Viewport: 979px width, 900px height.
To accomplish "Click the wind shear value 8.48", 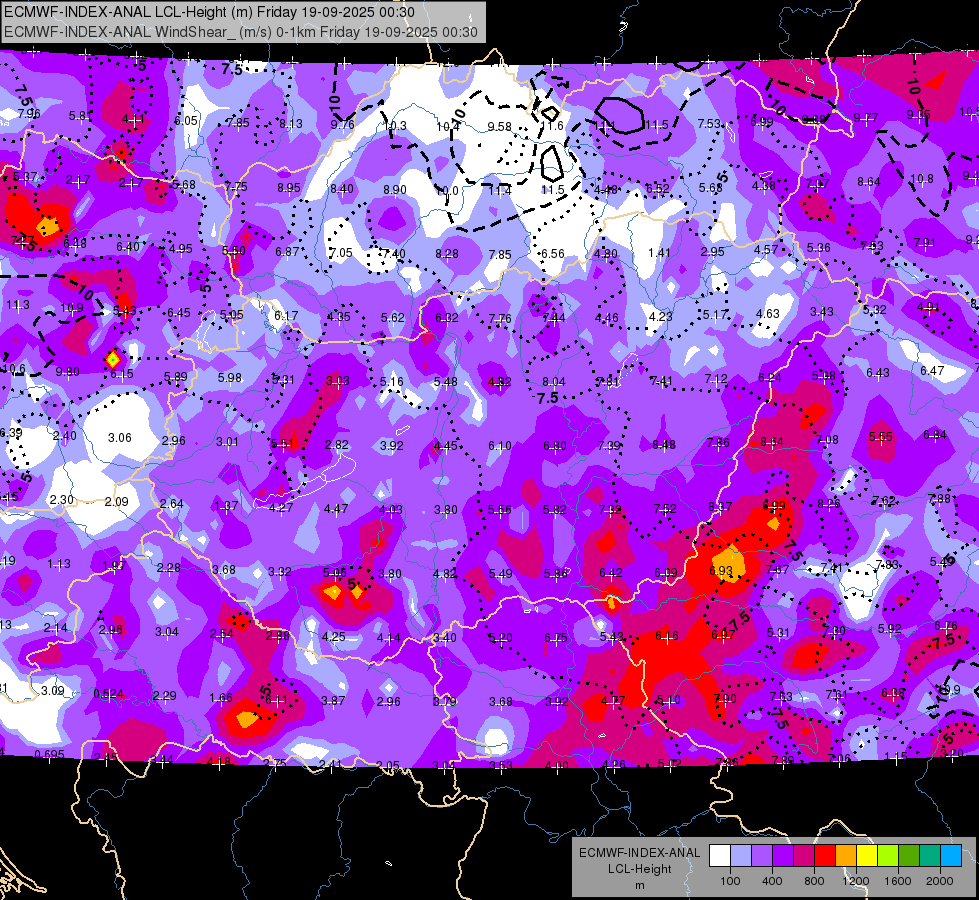I will [x=664, y=444].
